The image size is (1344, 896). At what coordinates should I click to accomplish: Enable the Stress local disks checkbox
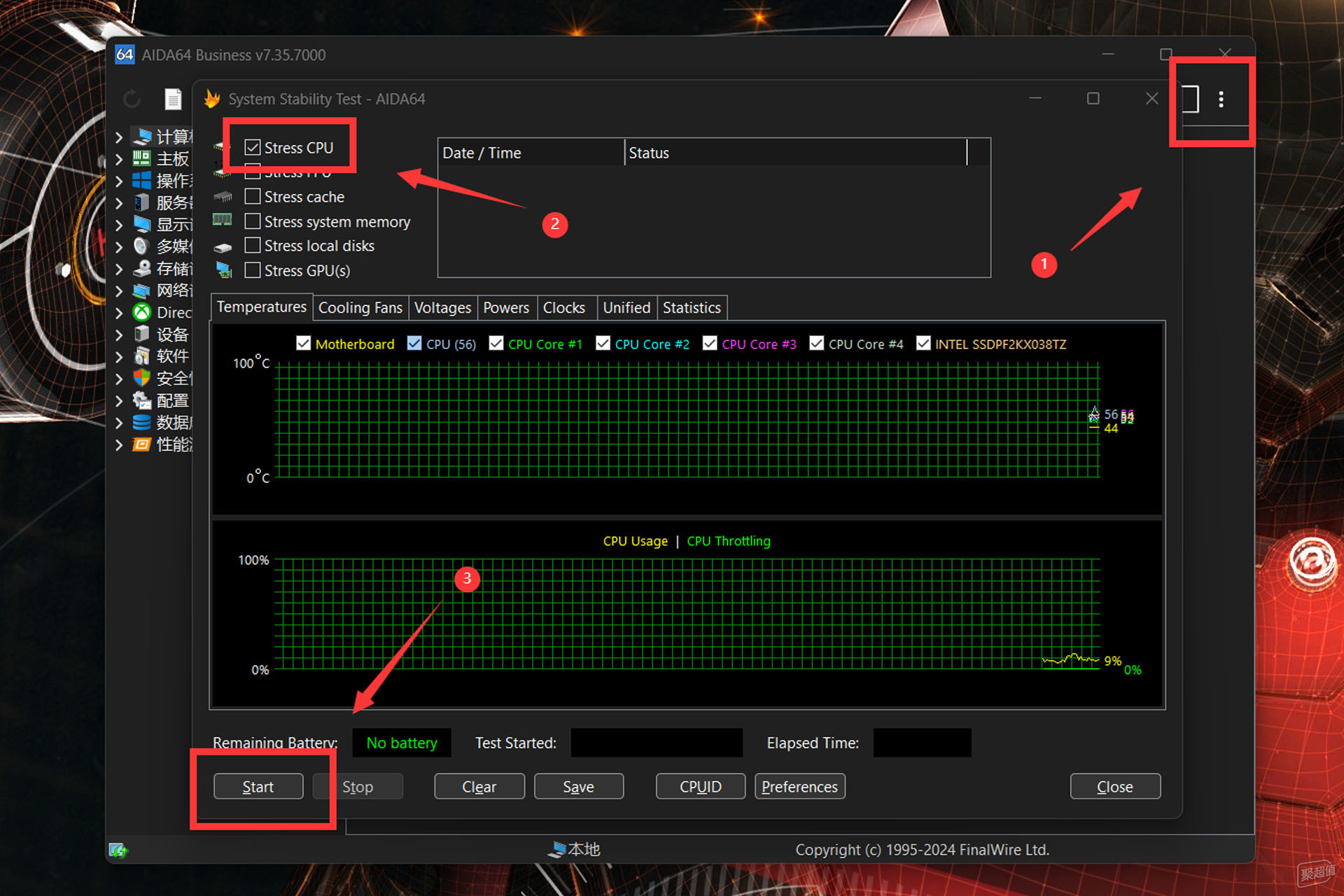pyautogui.click(x=253, y=245)
